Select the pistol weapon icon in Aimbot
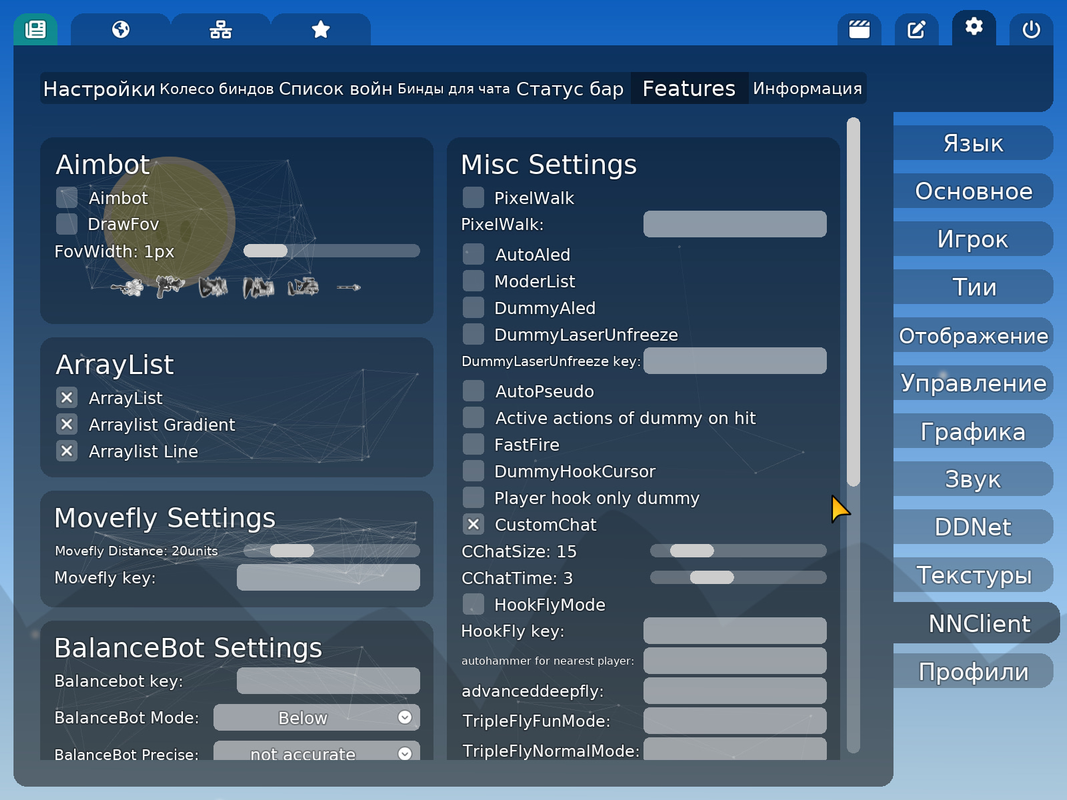This screenshot has height=800, width=1067. click(169, 287)
